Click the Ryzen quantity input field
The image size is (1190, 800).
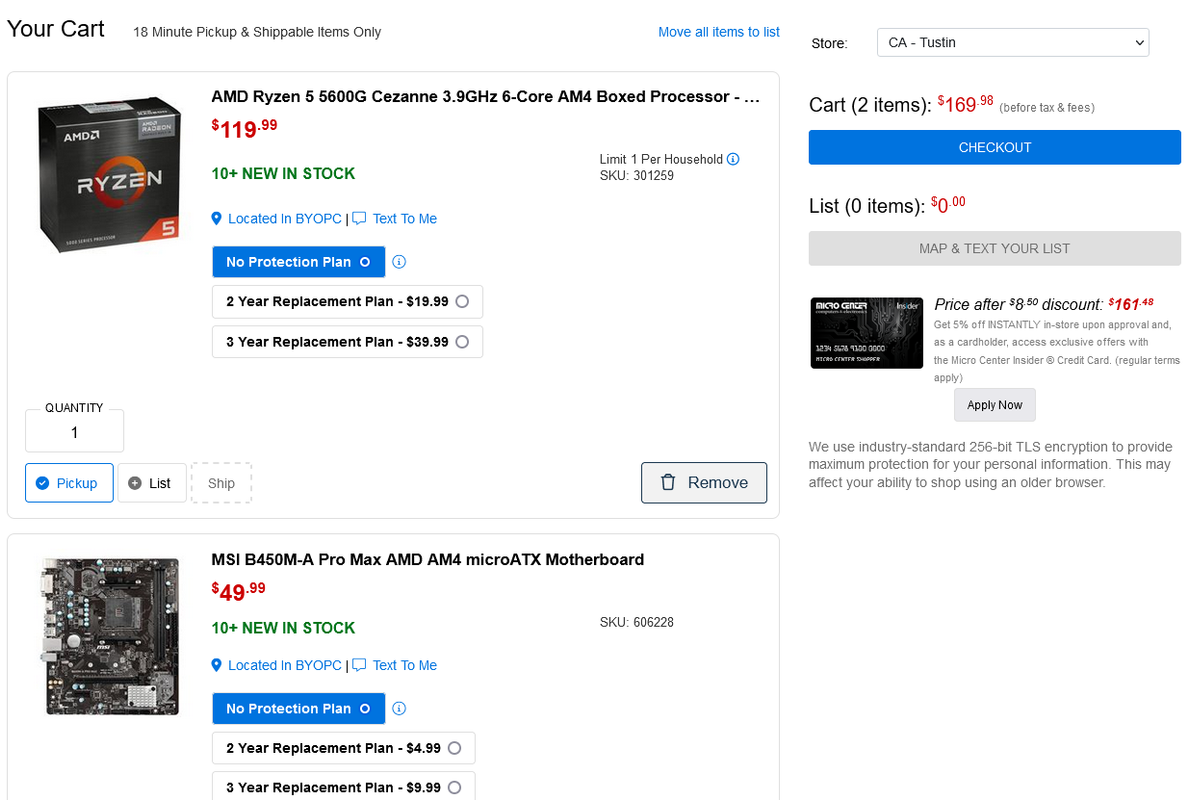[x=74, y=433]
